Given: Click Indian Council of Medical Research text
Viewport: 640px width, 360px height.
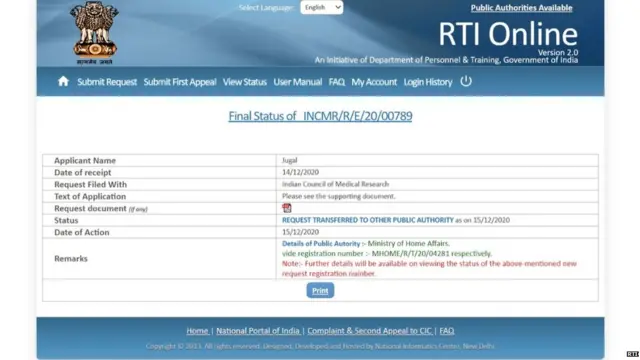Looking at the screenshot, I should 335,184.
